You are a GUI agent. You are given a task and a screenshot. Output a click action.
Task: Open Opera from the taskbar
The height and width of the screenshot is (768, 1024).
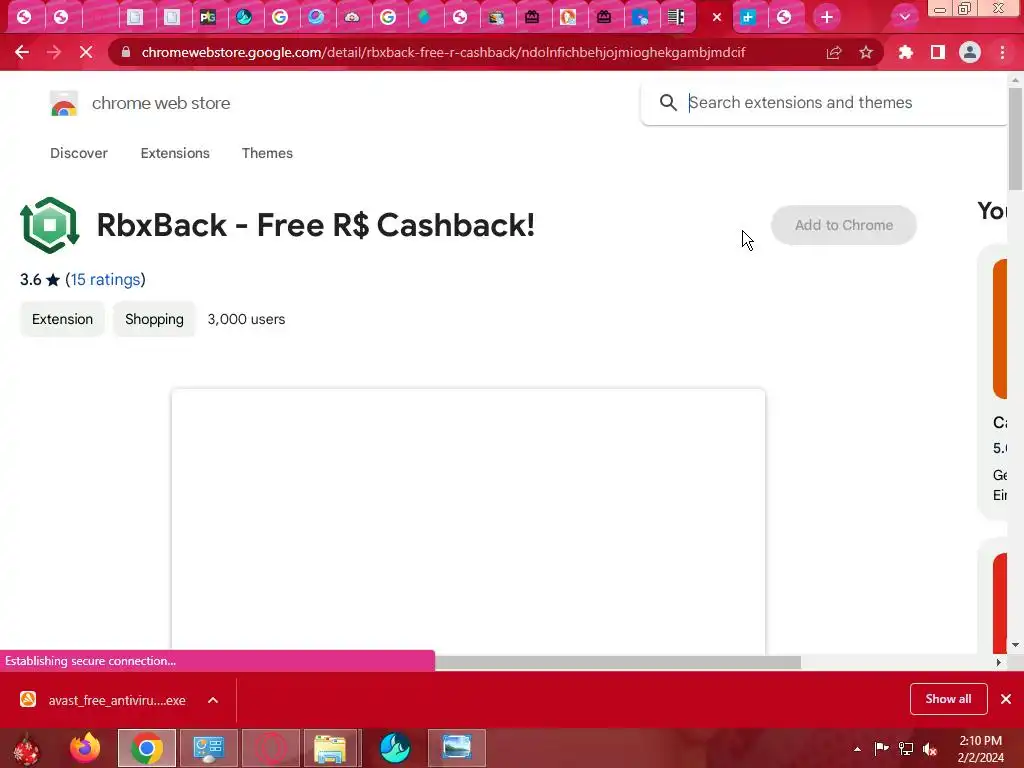(x=270, y=748)
